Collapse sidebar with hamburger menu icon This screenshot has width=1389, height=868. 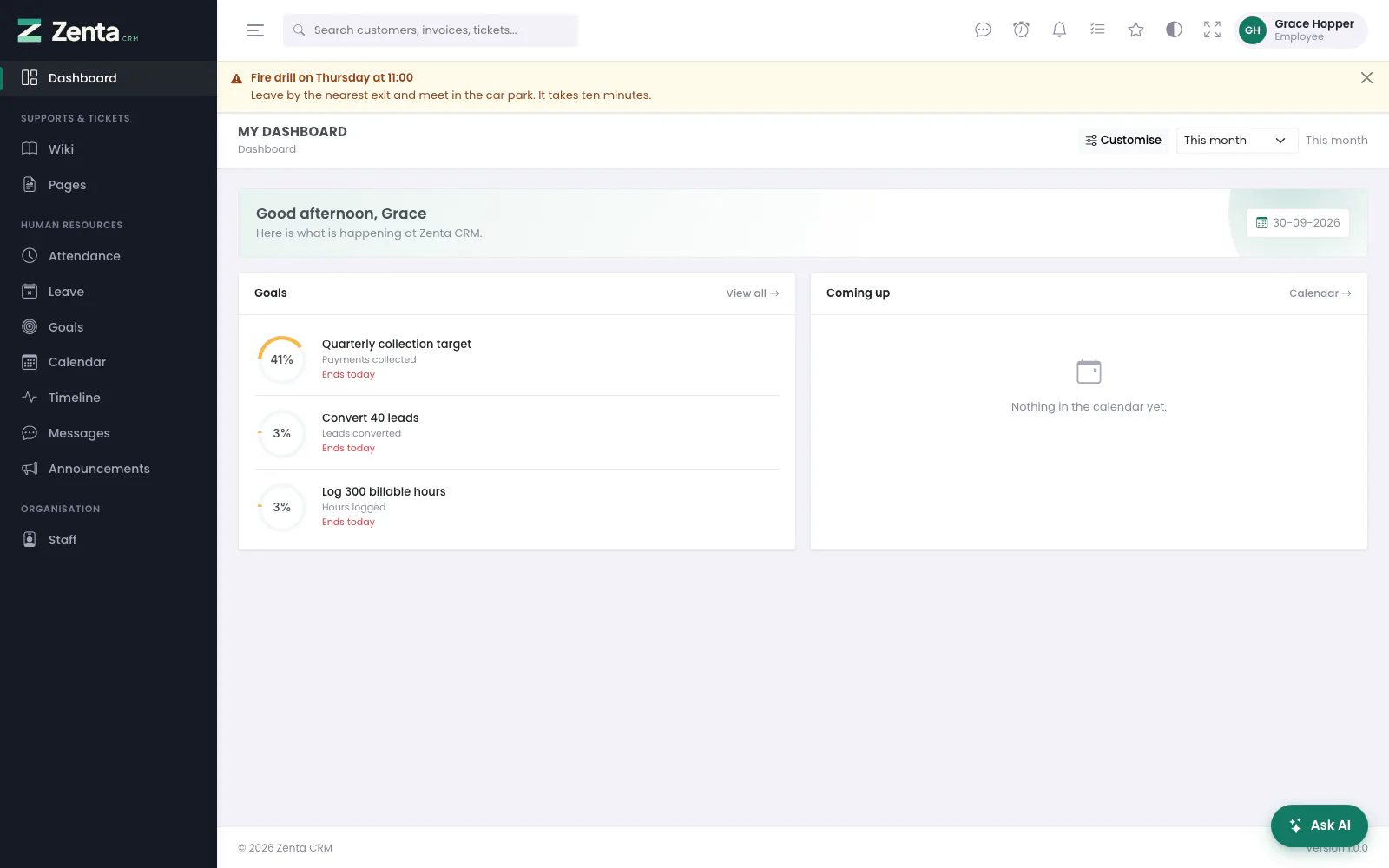[x=255, y=30]
